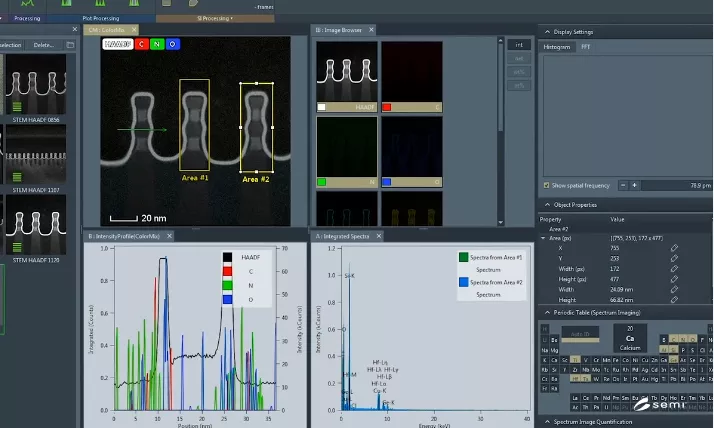Increase spatial frequency with plus button
Viewport: 714px width, 428px height.
click(634, 185)
